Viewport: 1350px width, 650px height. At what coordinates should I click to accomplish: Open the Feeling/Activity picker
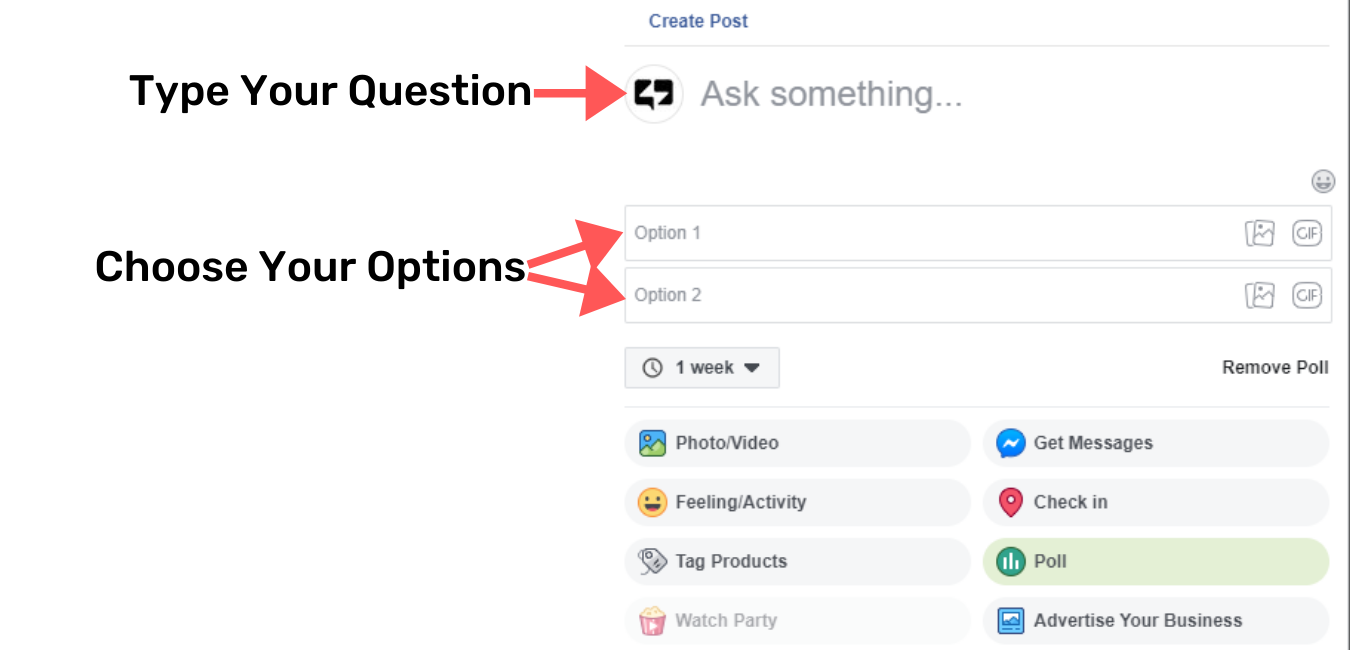(x=652, y=502)
